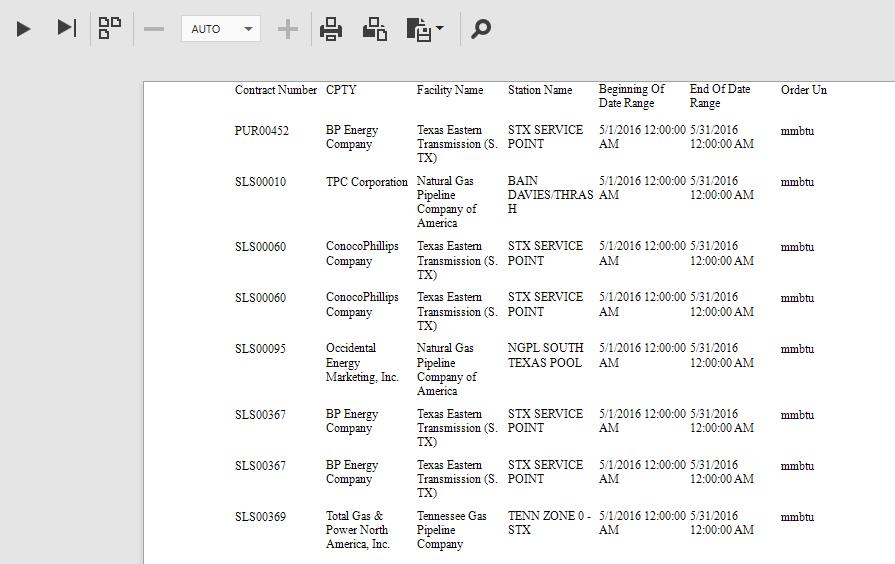The height and width of the screenshot is (564, 895).
Task: Click the zoom out minus icon
Action: pyautogui.click(x=154, y=29)
